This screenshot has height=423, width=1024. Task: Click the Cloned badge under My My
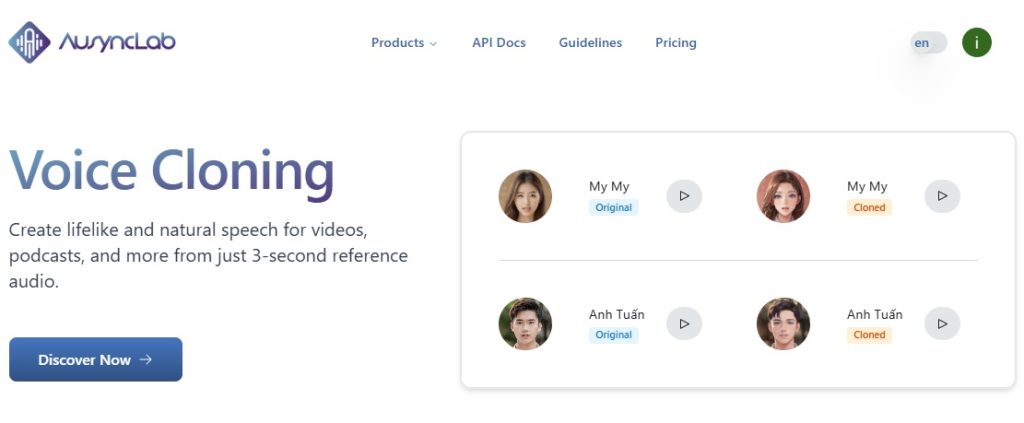[869, 208]
